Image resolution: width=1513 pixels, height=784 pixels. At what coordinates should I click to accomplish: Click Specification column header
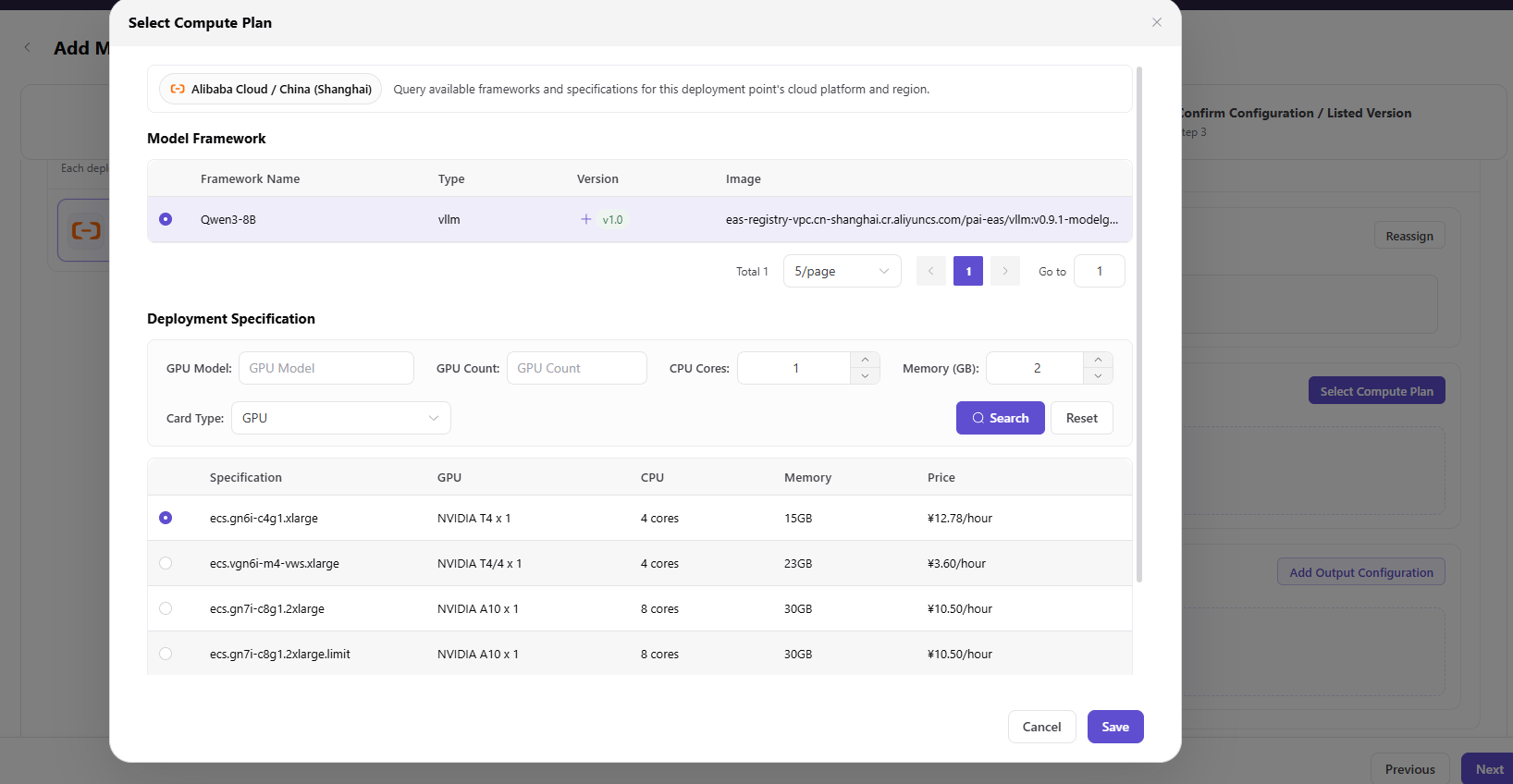[x=246, y=477]
